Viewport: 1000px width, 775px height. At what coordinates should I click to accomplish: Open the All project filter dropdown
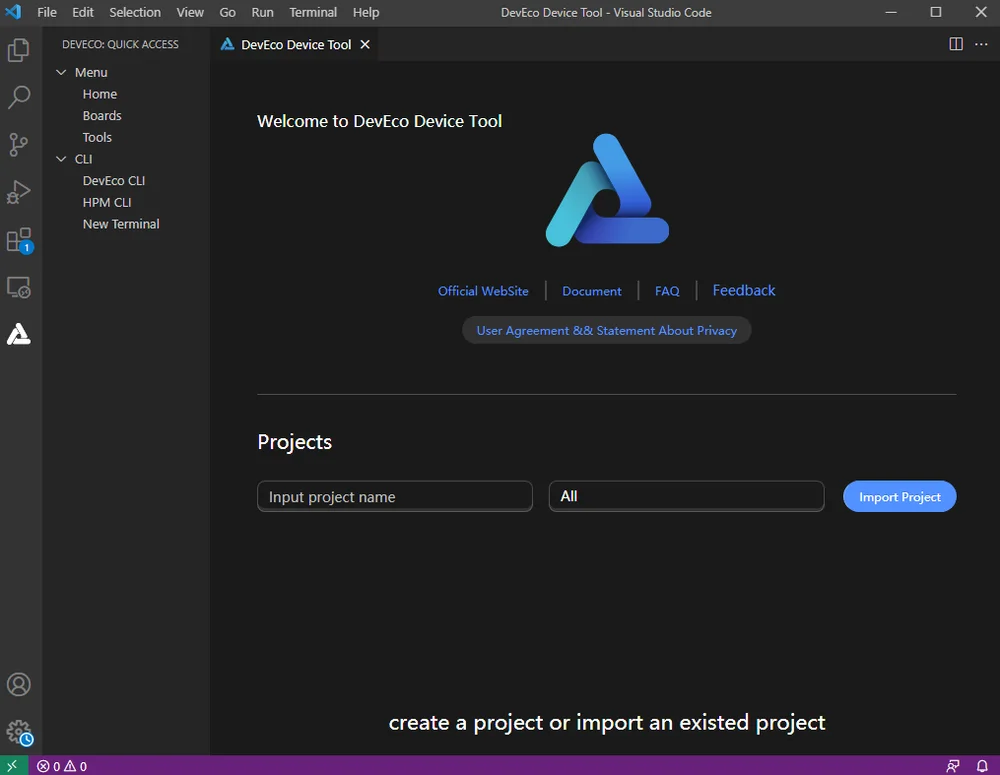pyautogui.click(x=686, y=496)
